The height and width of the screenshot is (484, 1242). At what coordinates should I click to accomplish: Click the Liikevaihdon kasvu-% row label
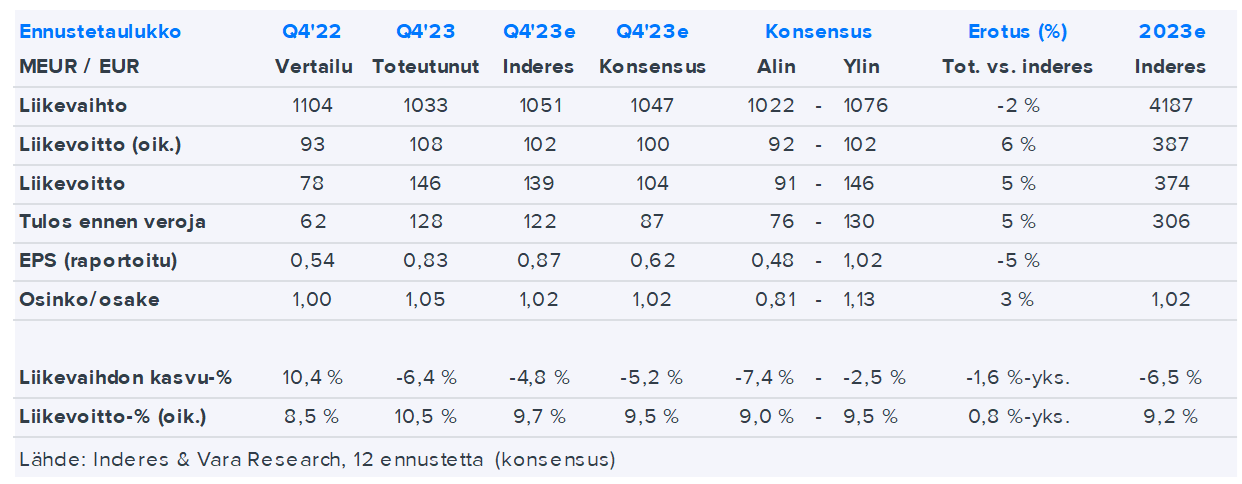125,378
